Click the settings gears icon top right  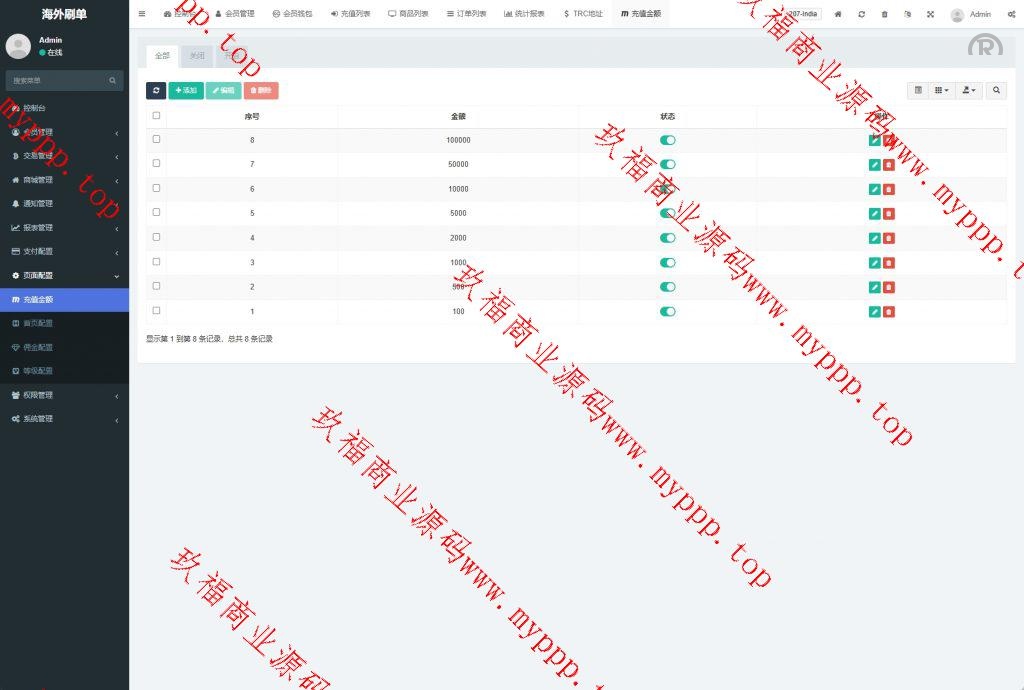[1011, 14]
